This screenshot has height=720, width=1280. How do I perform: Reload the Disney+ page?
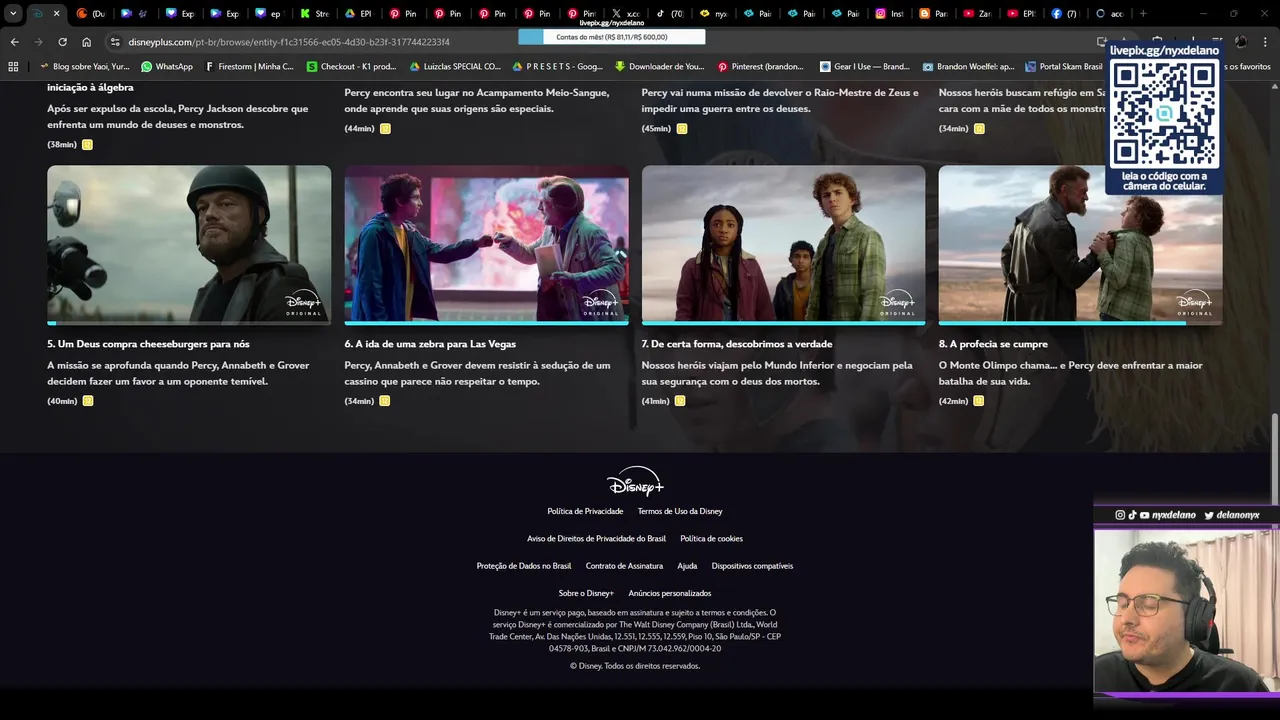pos(62,42)
